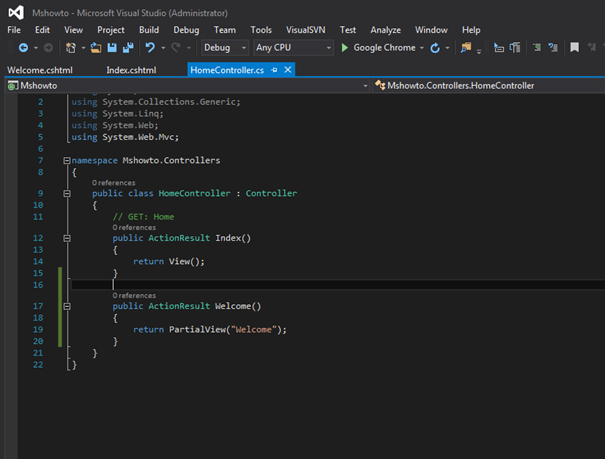Click the Navigate Backward arrow icon
Screen dimensions: 605x459
point(23,48)
